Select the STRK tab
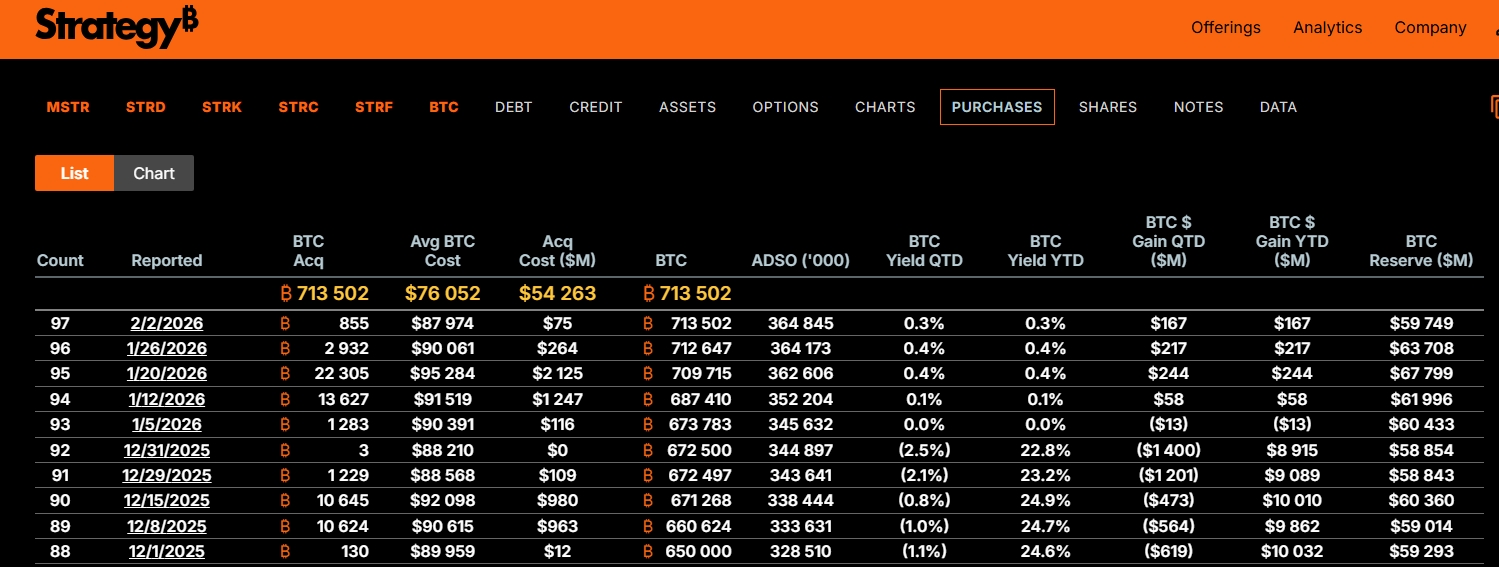1499x567 pixels. pyautogui.click(x=222, y=107)
